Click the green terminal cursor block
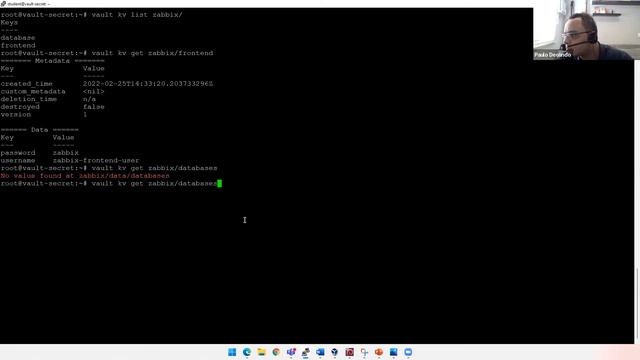 [220, 184]
